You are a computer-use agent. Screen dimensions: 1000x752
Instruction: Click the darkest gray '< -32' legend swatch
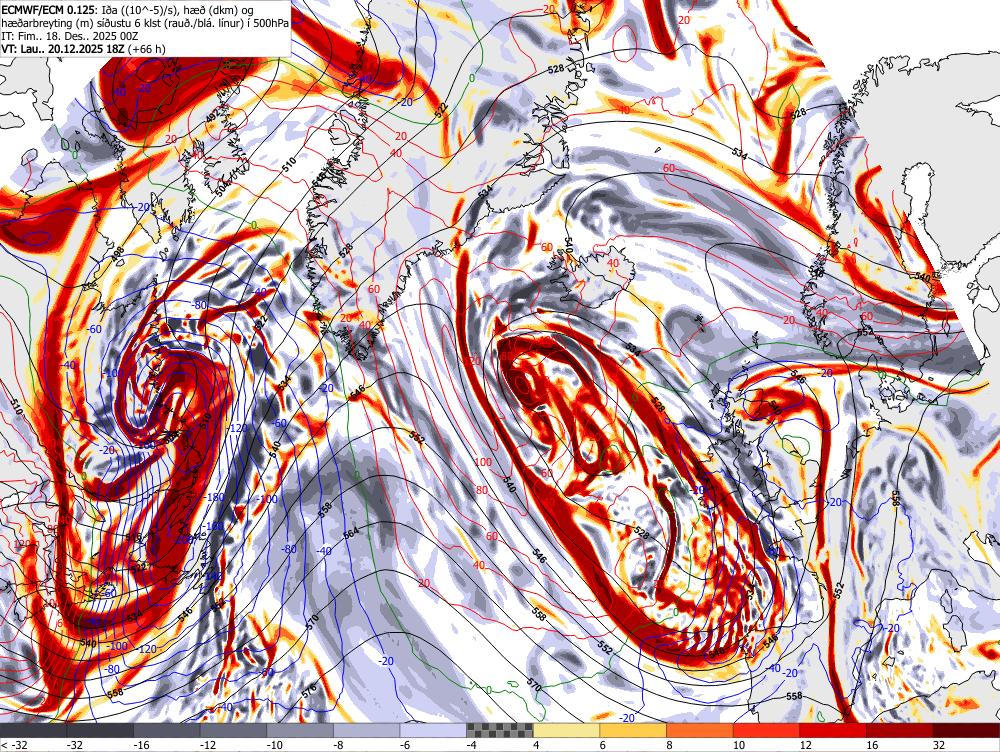33,730
